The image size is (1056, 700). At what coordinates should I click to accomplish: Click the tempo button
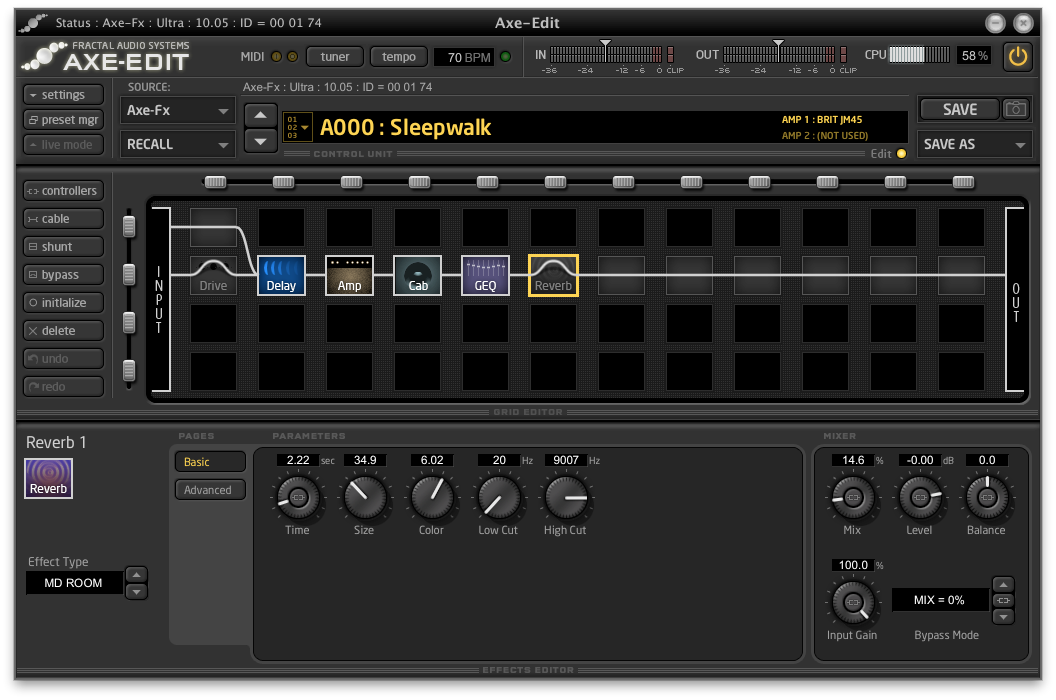click(399, 57)
